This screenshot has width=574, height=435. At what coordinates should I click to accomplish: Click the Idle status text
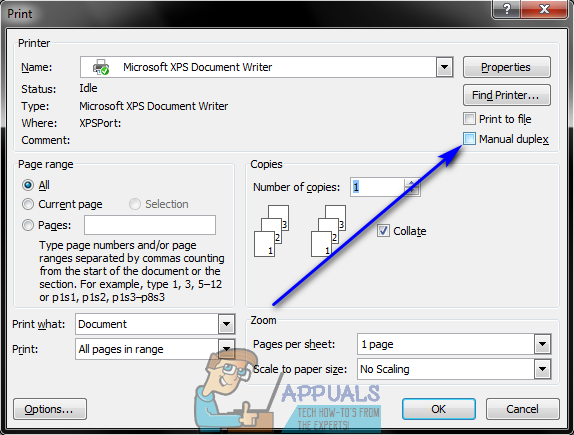point(88,88)
